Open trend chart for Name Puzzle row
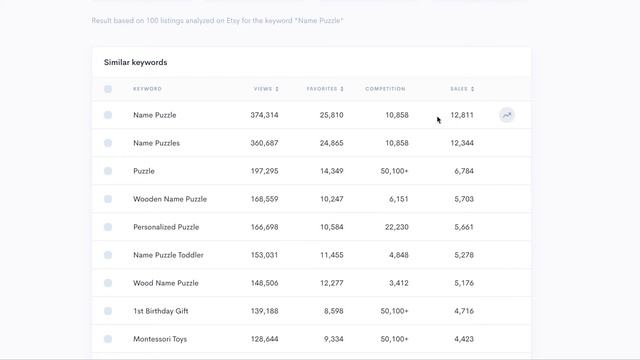 pyautogui.click(x=507, y=115)
